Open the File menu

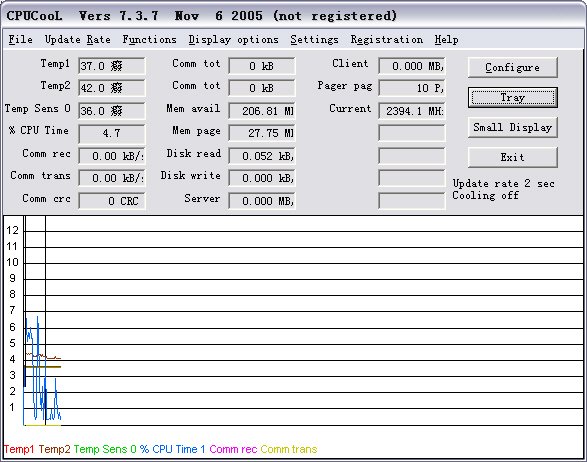click(x=21, y=39)
